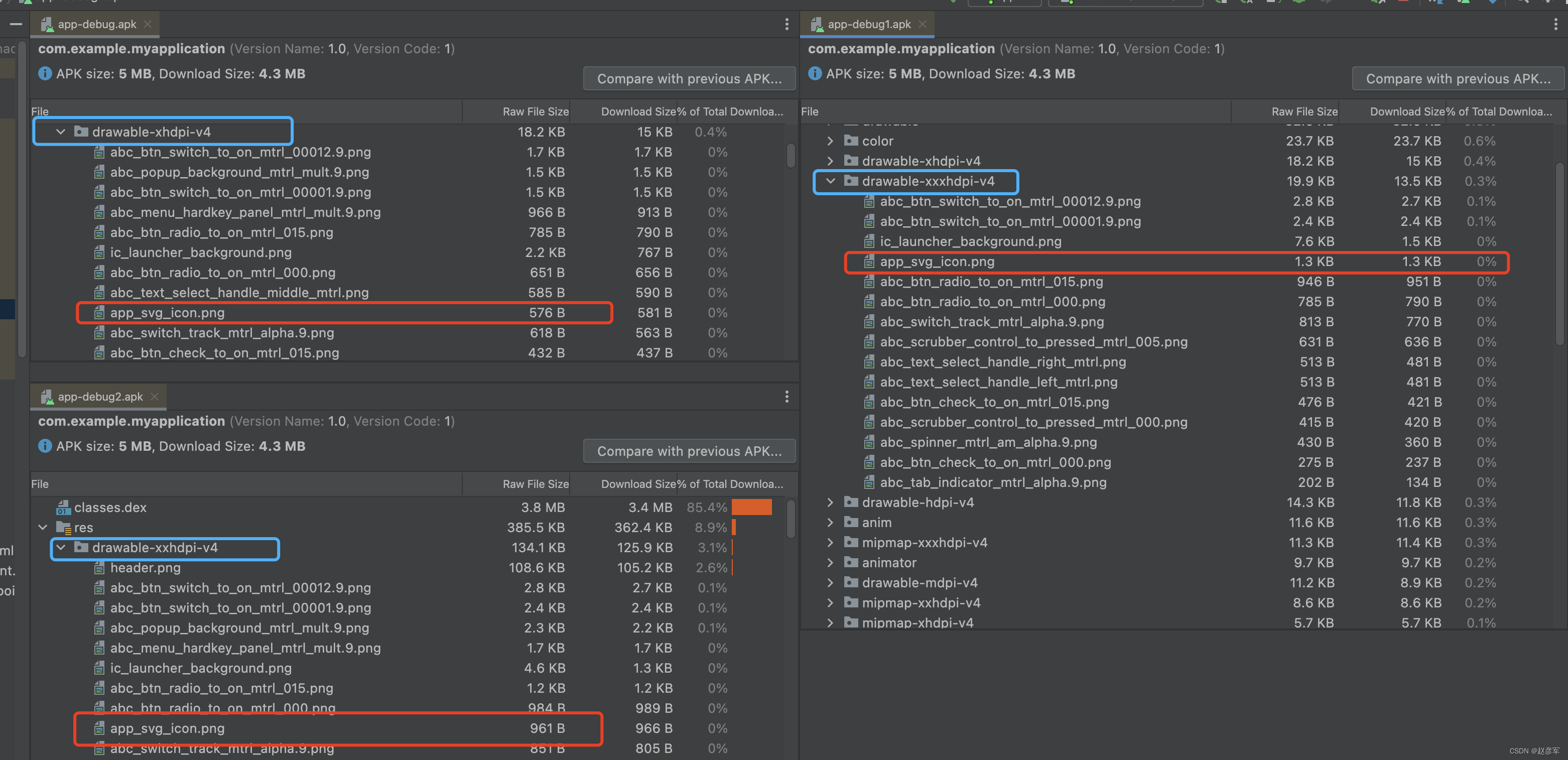The width and height of the screenshot is (1568, 760).
Task: Click Compare with previous APK in app-debug.apk pane
Action: pyautogui.click(x=689, y=78)
